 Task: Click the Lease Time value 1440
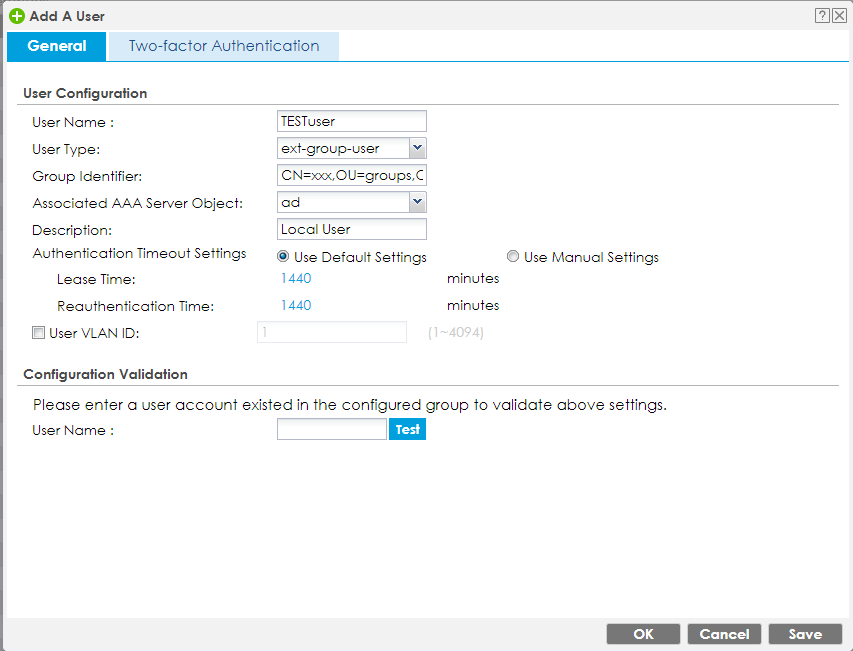(x=296, y=279)
